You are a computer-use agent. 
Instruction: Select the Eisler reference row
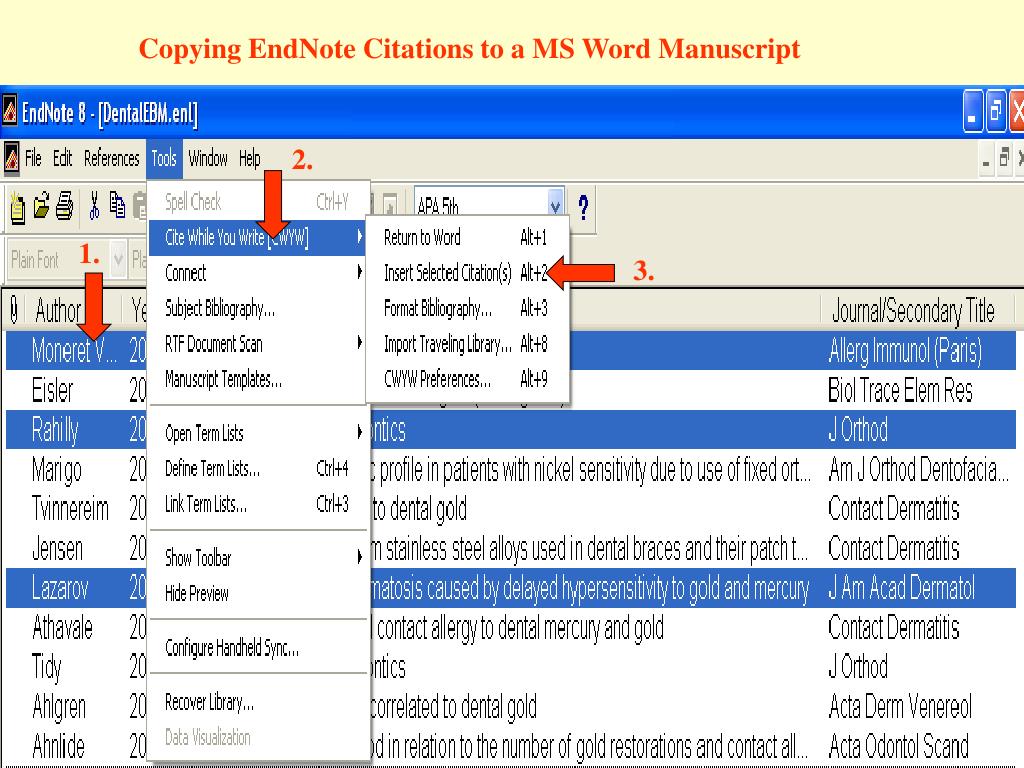click(x=511, y=391)
